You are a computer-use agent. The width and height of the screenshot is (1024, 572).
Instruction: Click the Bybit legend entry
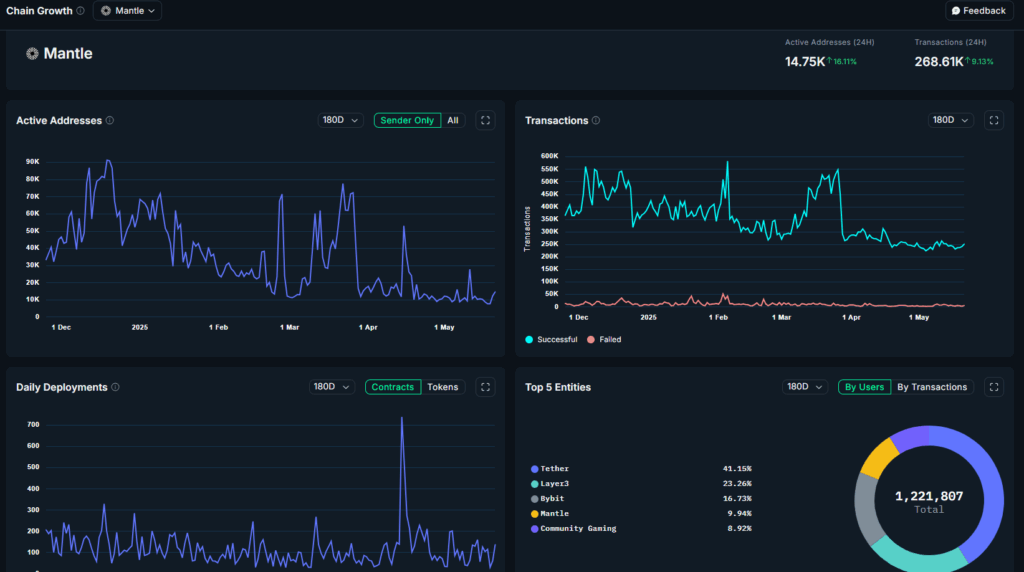pyautogui.click(x=547, y=499)
